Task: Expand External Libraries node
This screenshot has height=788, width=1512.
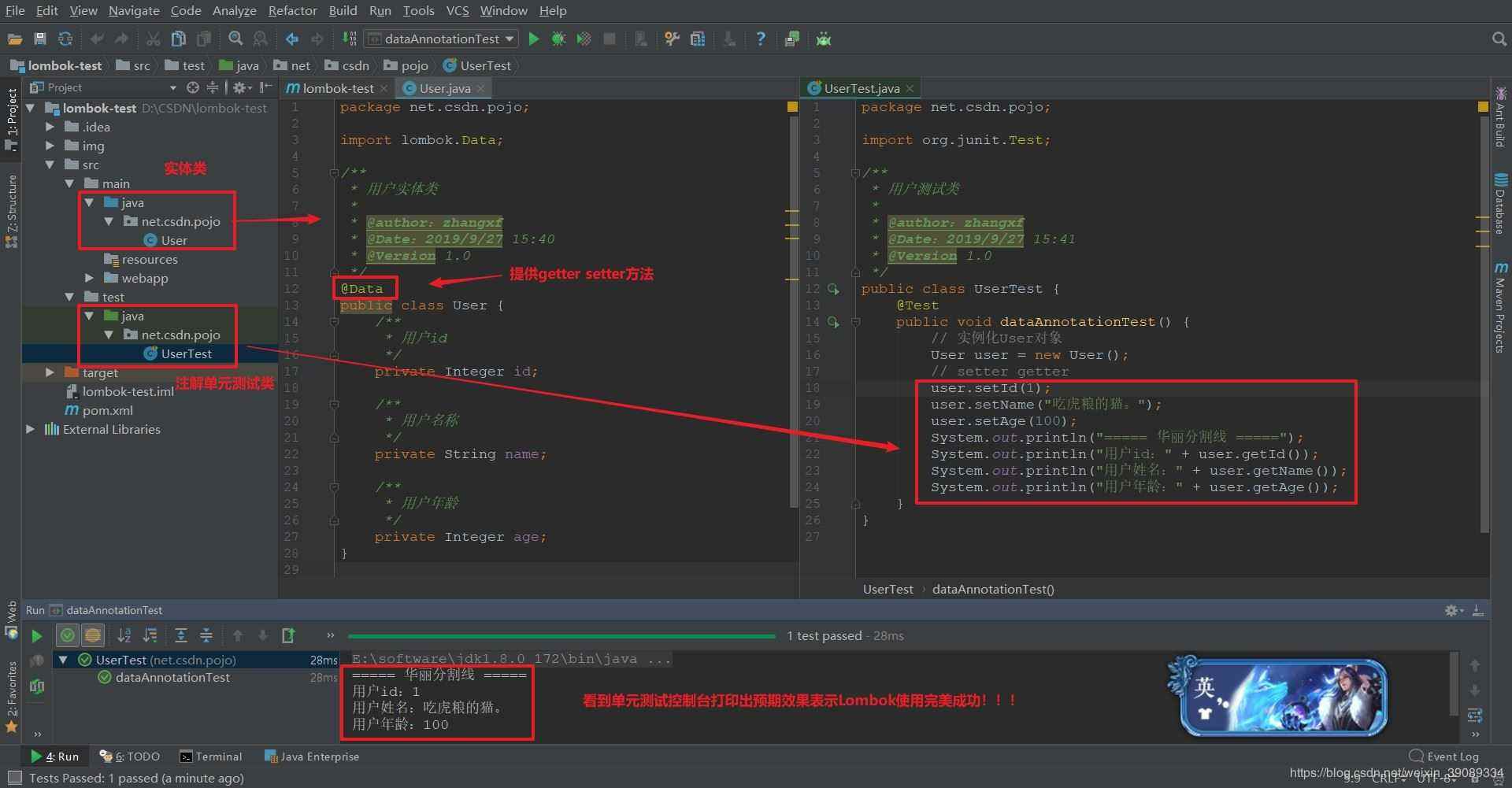Action: (30, 429)
